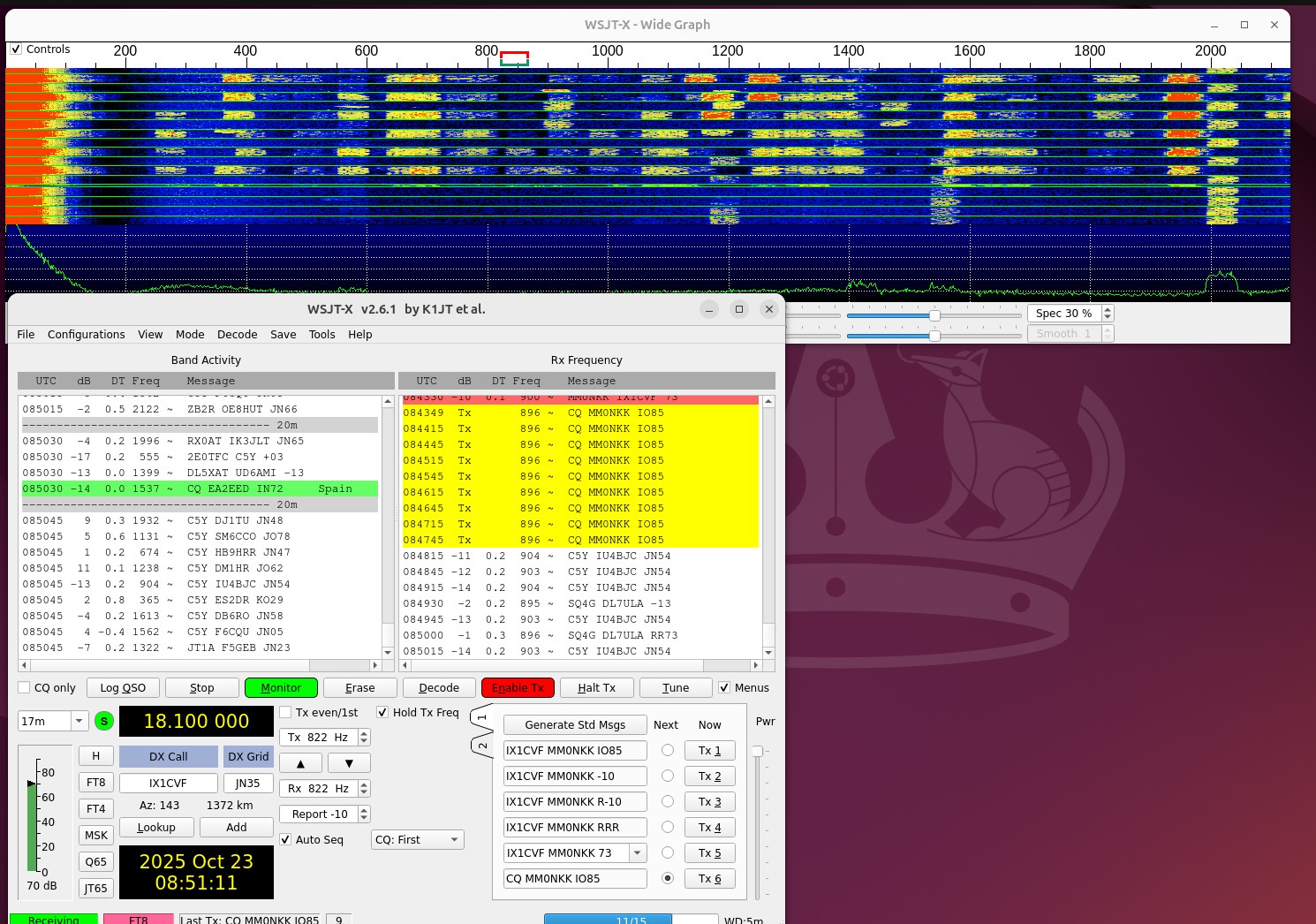Click Erase to clear decodes
Image resolution: width=1316 pixels, height=924 pixels.
360,688
